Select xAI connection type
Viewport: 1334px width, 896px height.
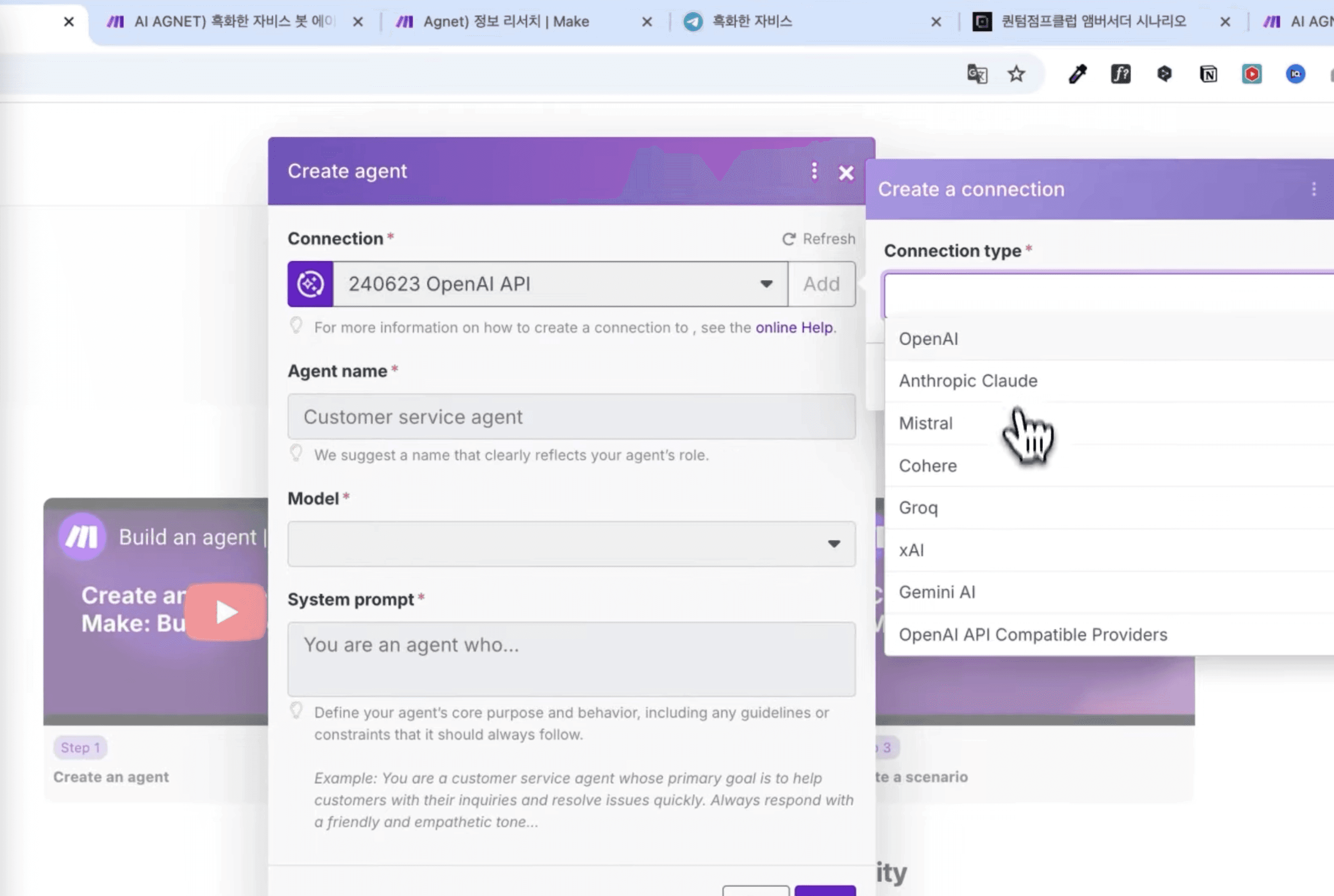click(x=1109, y=550)
